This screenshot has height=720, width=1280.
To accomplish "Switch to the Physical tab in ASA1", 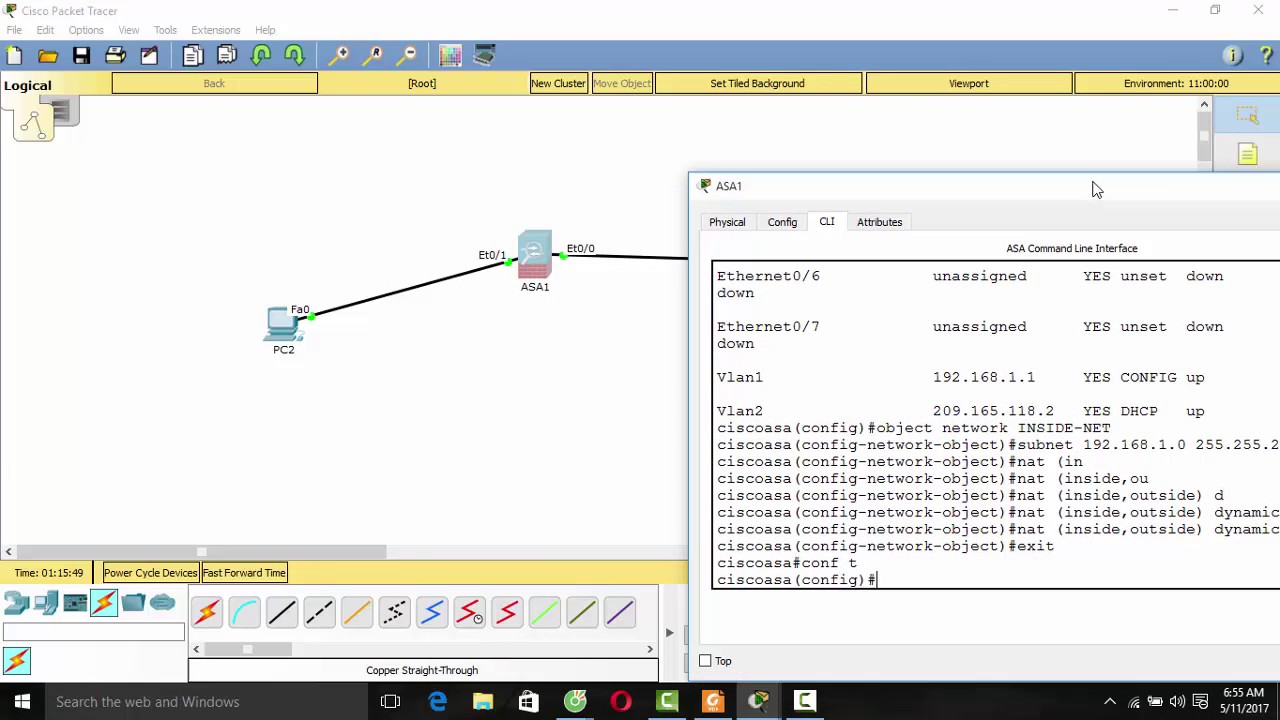I will (727, 222).
